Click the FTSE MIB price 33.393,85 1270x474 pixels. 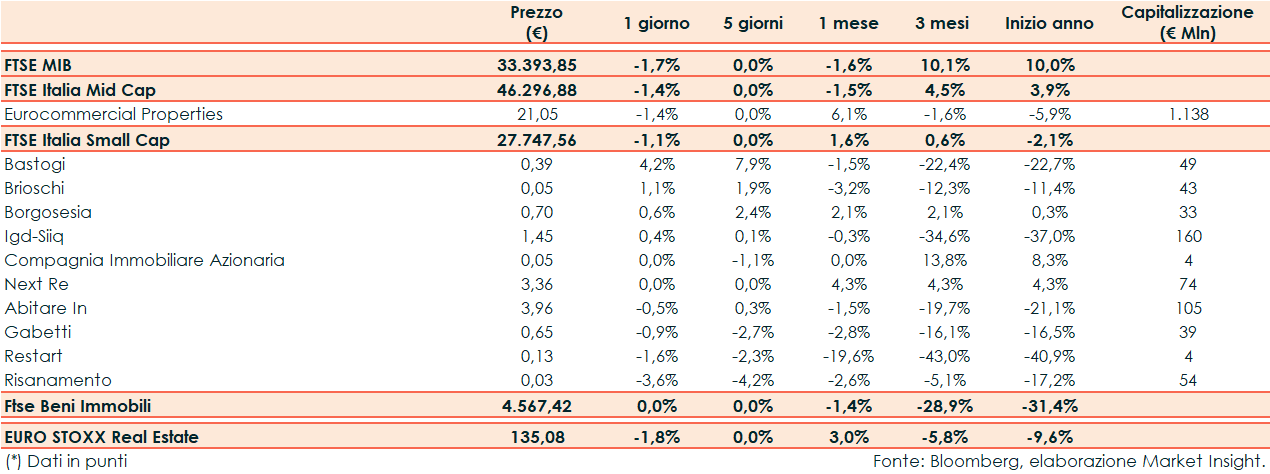(537, 65)
